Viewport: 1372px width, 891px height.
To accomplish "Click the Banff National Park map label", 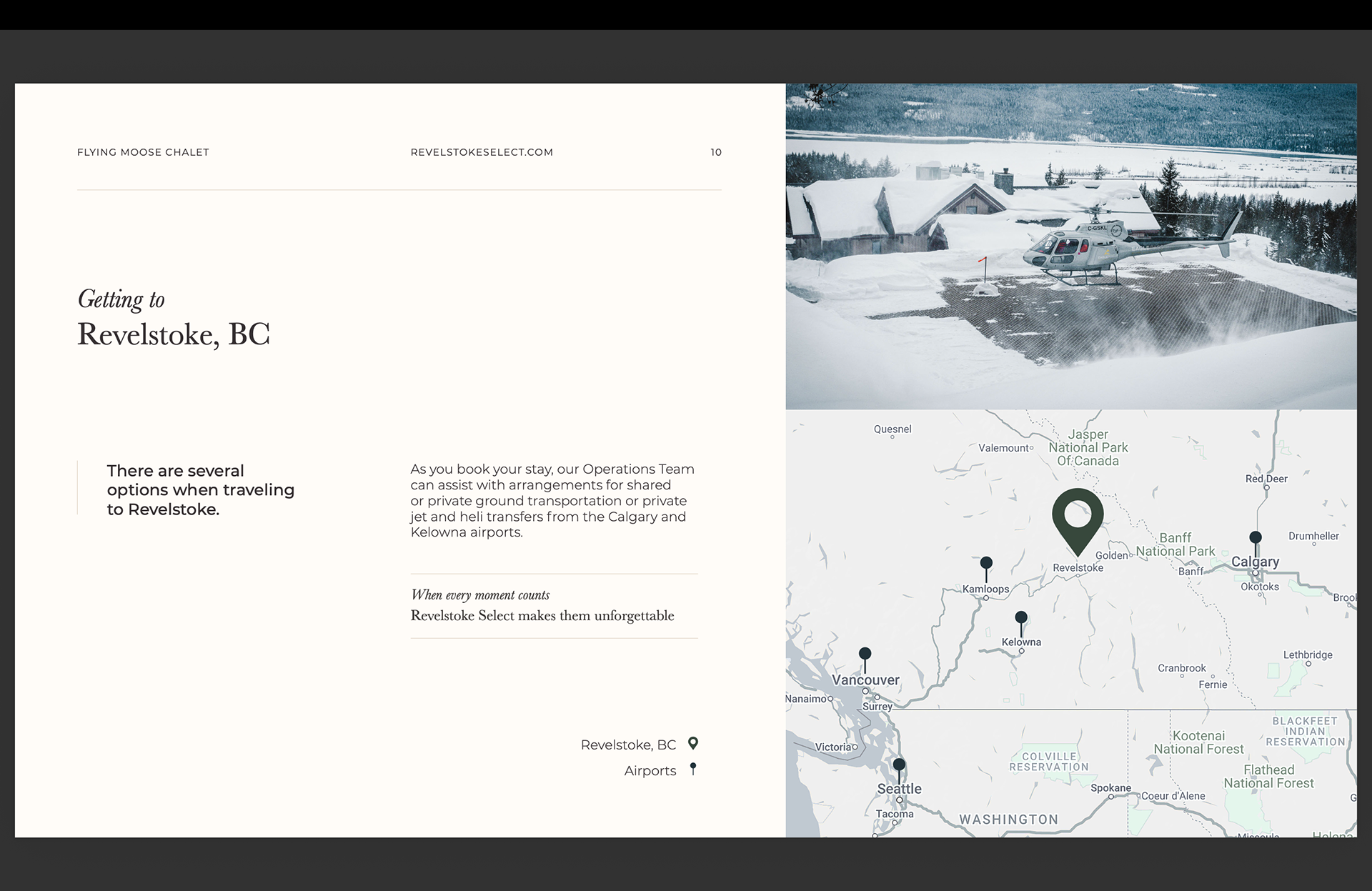I will [1175, 544].
